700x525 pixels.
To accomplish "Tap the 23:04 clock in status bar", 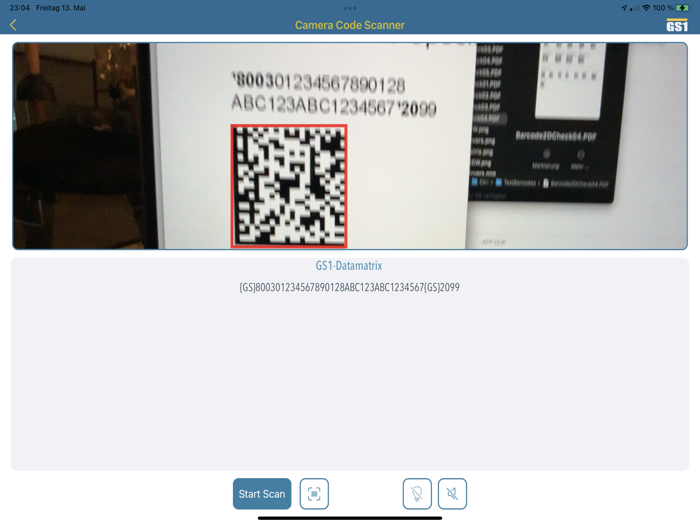I will click(x=20, y=8).
